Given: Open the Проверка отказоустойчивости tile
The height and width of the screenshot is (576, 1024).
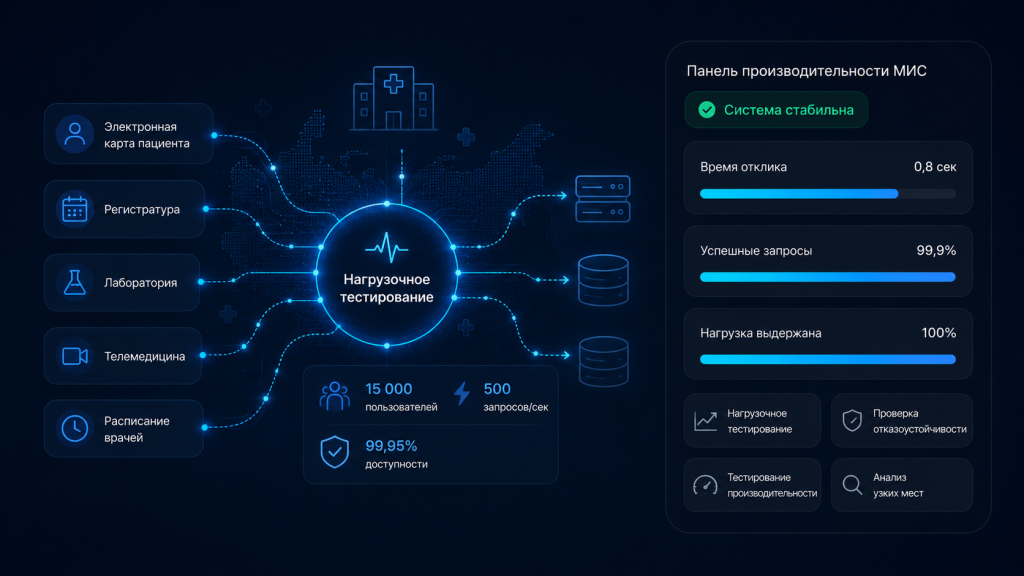Looking at the screenshot, I should coord(901,421).
